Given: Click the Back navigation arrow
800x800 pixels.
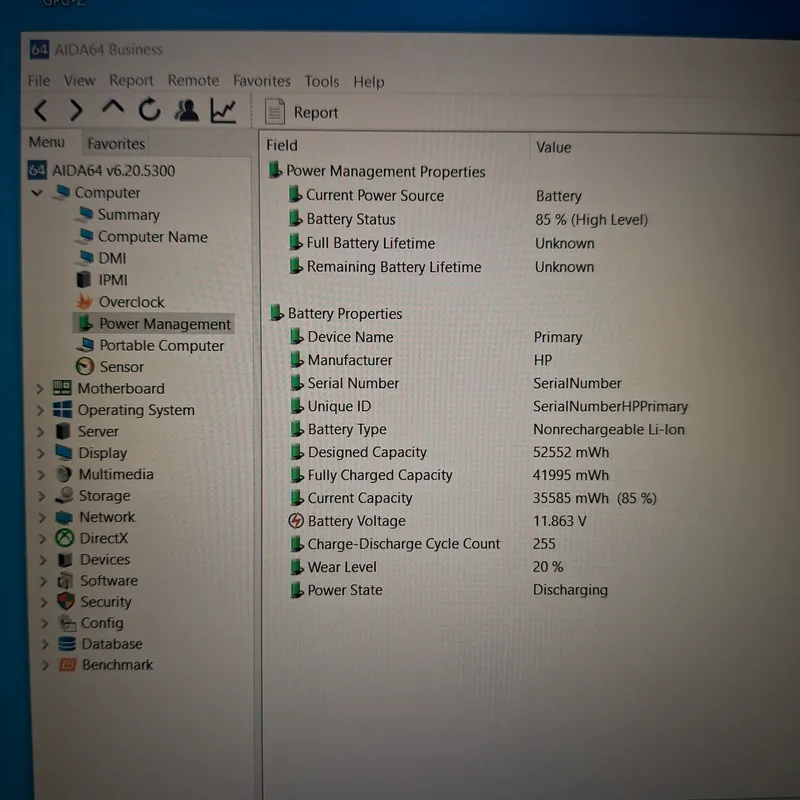Looking at the screenshot, I should (41, 110).
